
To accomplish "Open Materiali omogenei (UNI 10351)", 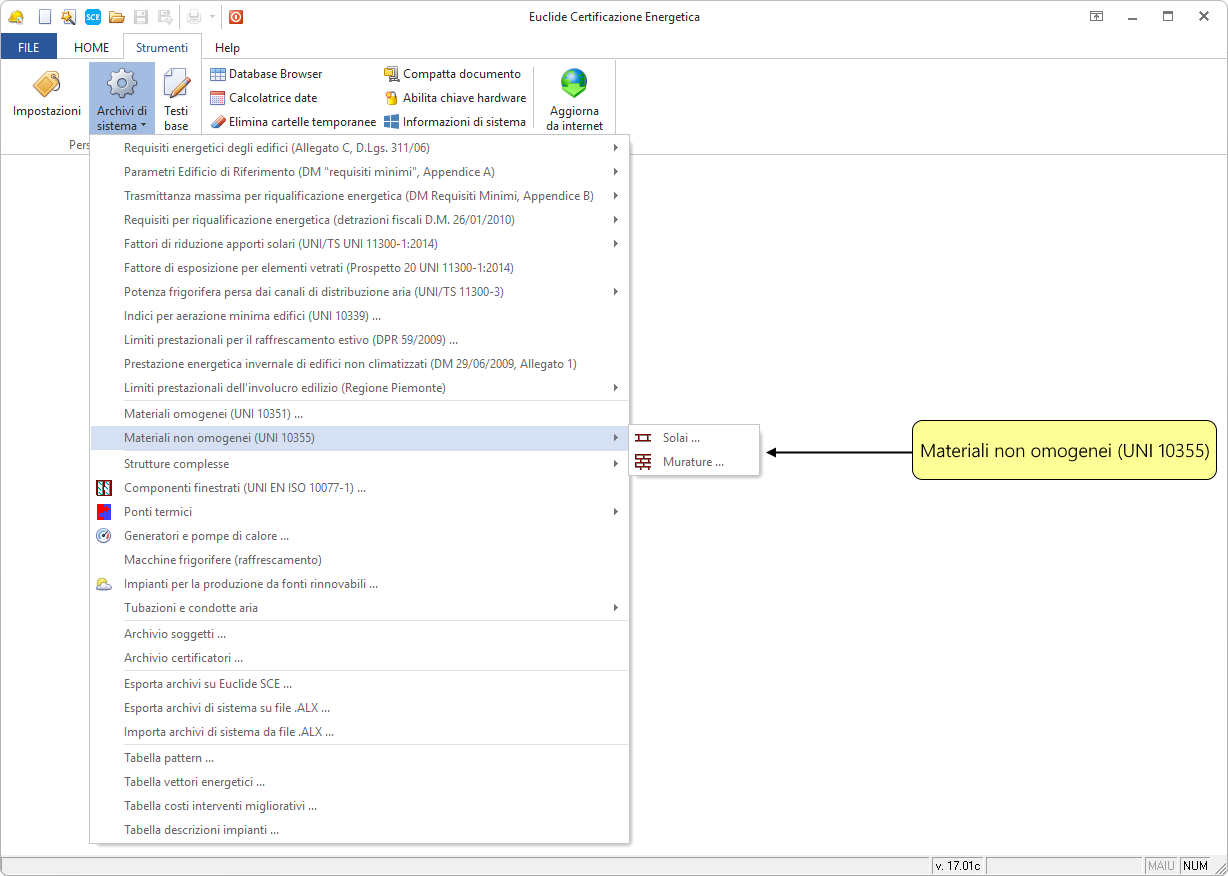I will [x=213, y=414].
